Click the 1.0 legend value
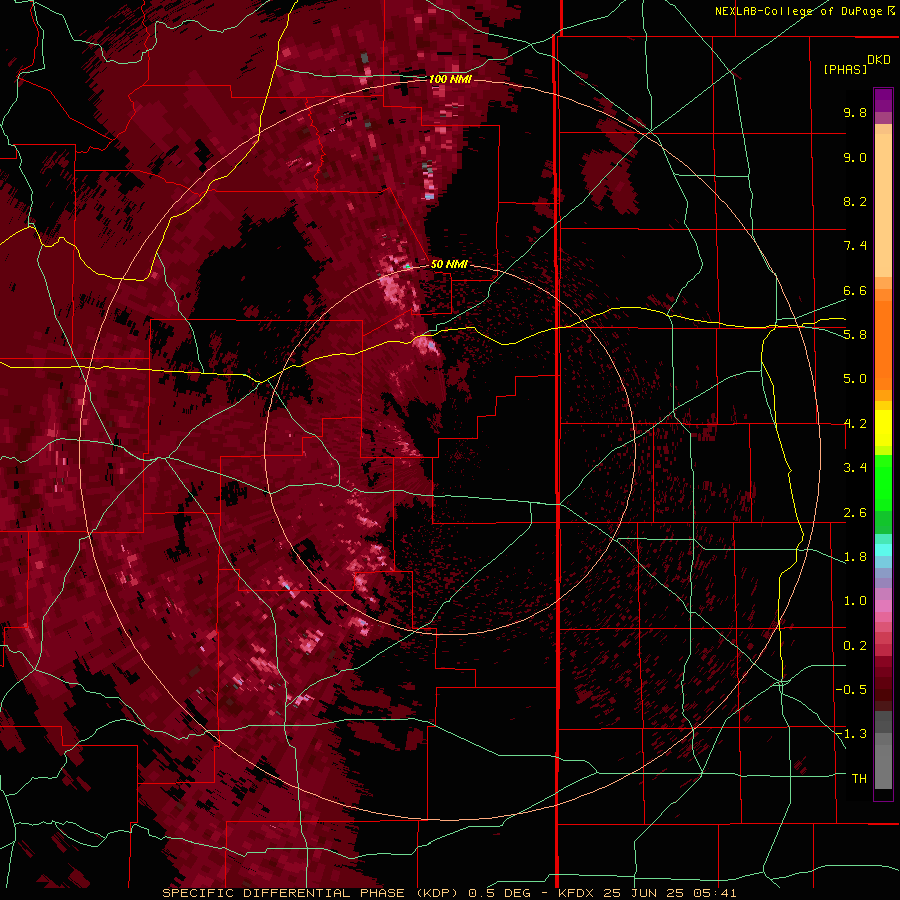This screenshot has width=900, height=900. click(855, 601)
